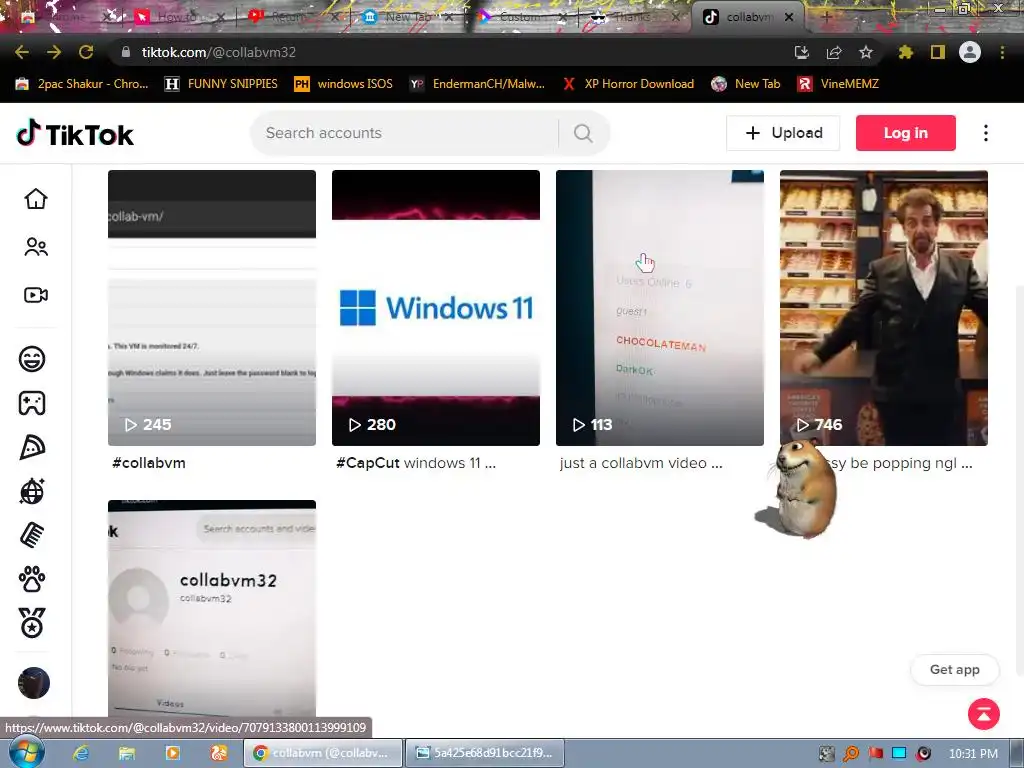Select the Gaming controller category icon
Image resolution: width=1024 pixels, height=768 pixels.
click(32, 403)
